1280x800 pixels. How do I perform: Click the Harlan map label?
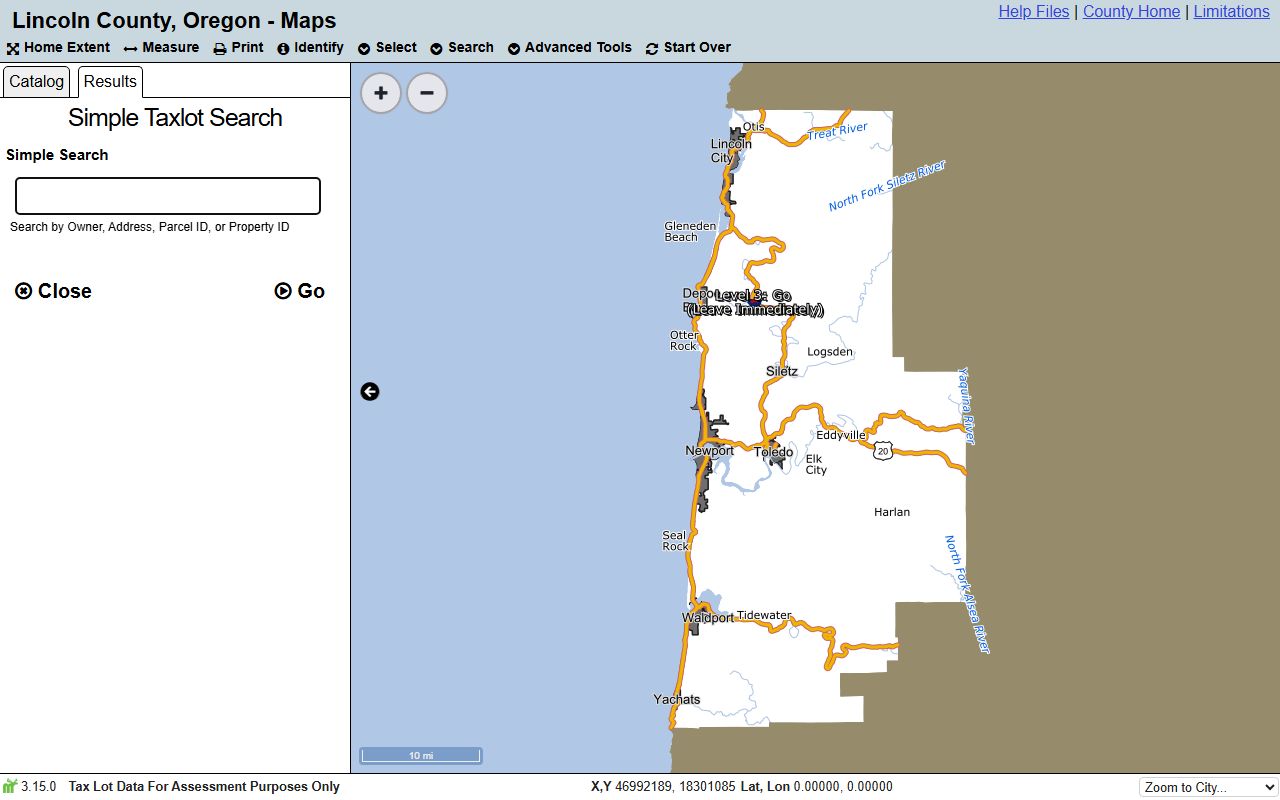pos(892,512)
